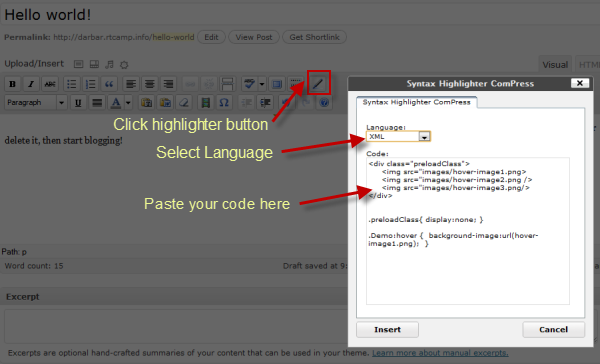Insert embedded media film icon
Screen dimensions: 600x364
(x=205, y=103)
